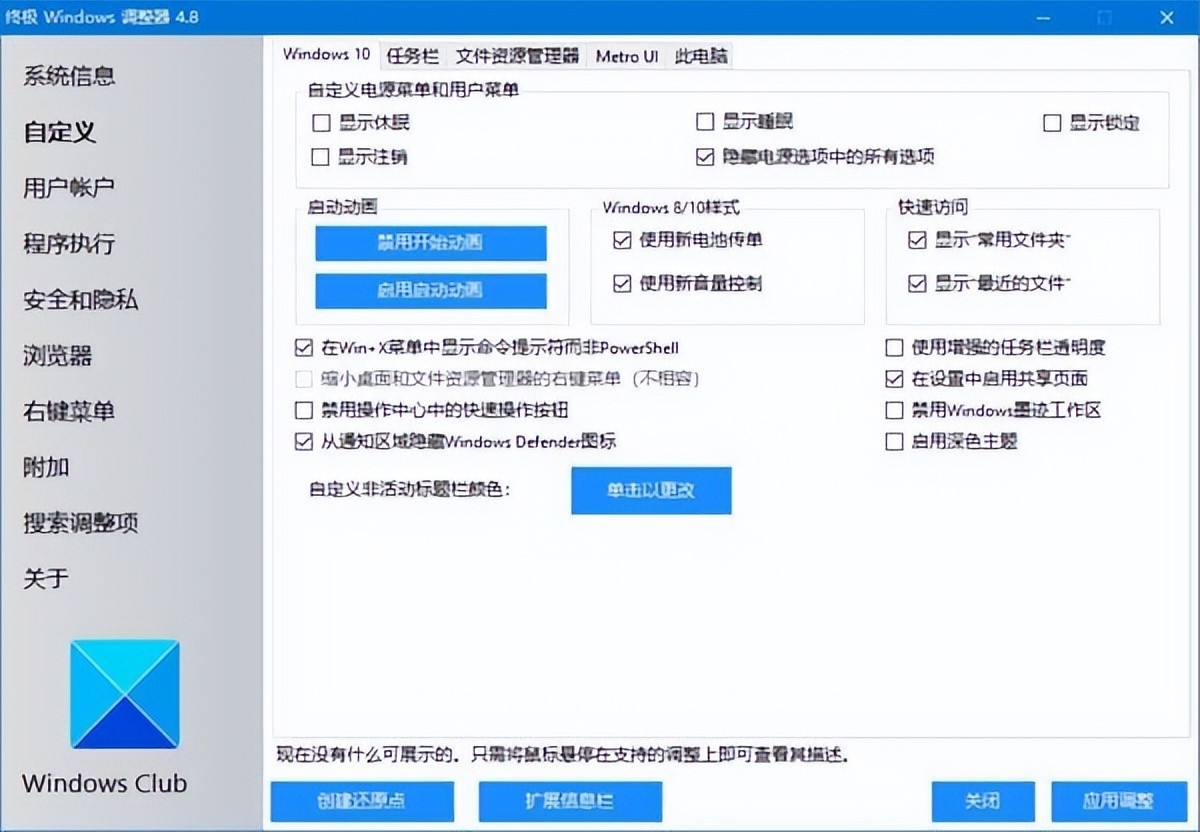Check 禁用操作中心中的快捷操作按钮

pos(304,410)
